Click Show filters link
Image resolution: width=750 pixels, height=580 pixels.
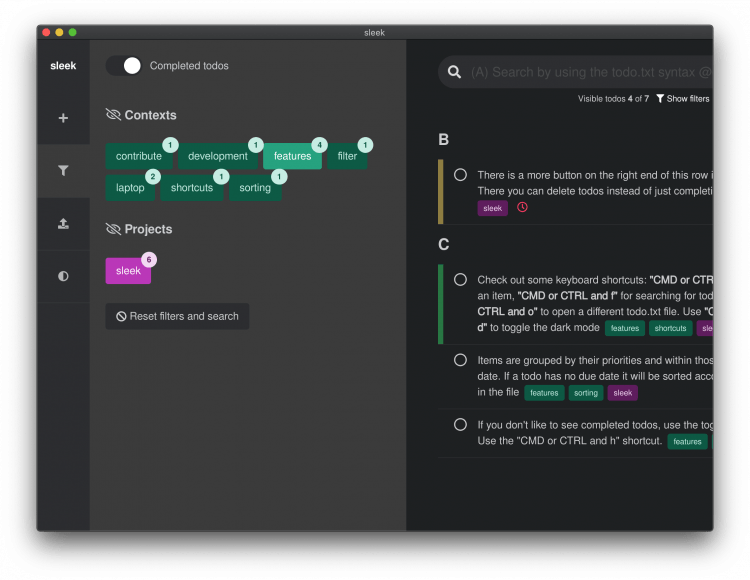[682, 99]
